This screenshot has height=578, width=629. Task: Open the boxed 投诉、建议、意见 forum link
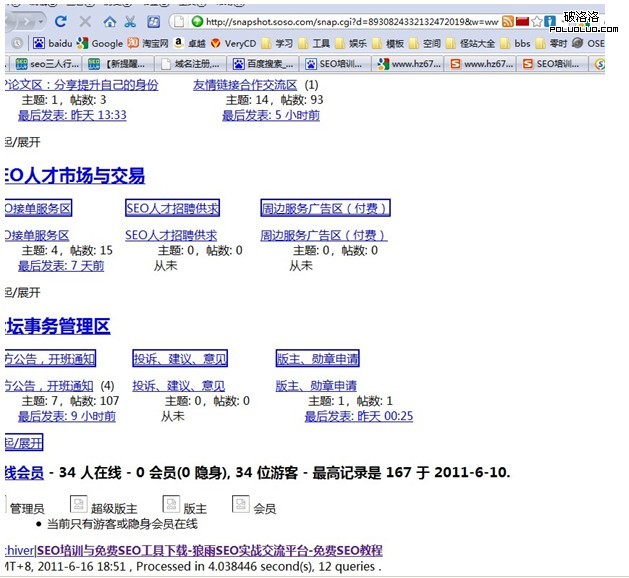pyautogui.click(x=180, y=358)
